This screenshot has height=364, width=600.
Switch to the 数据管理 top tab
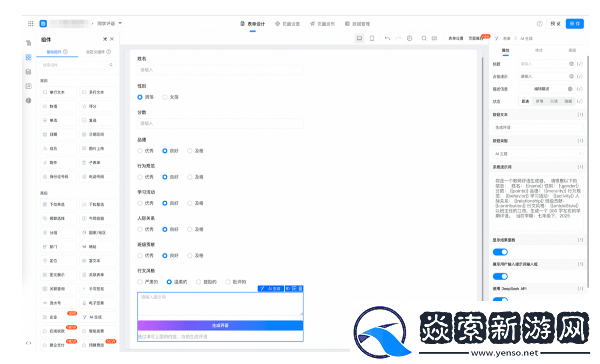point(357,24)
